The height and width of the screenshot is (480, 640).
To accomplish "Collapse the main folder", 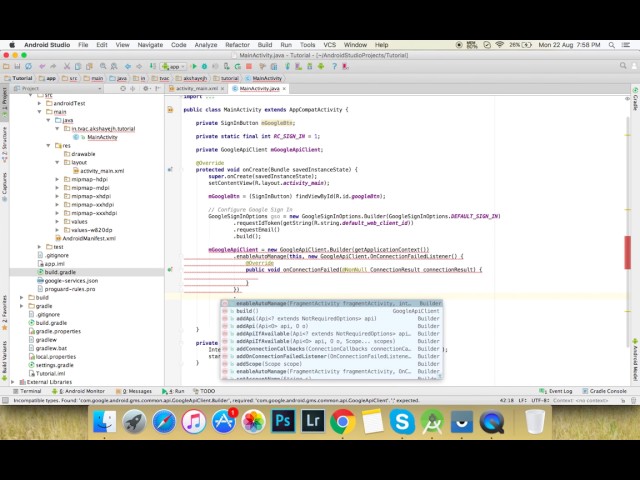I will point(40,112).
